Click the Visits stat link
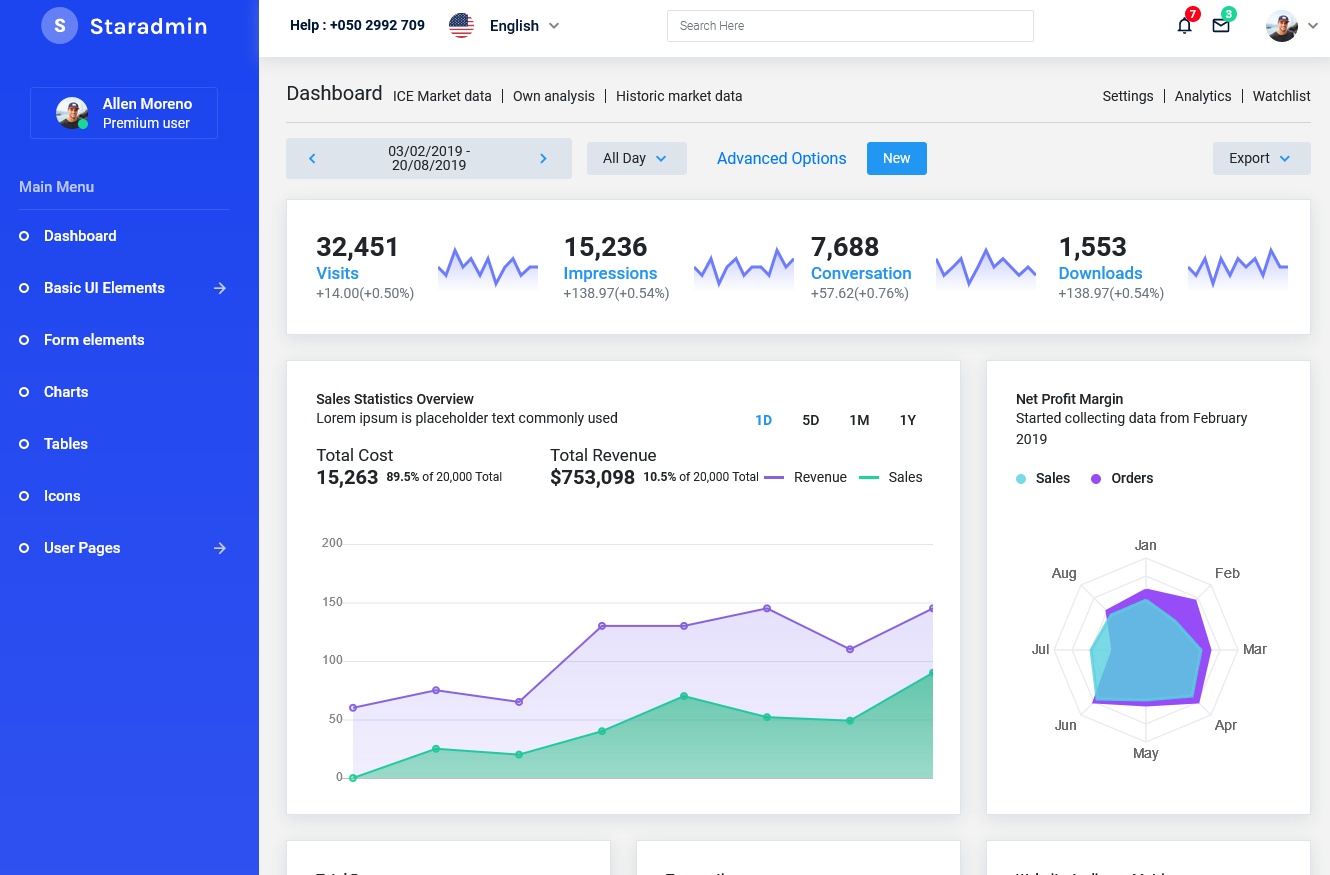Image resolution: width=1330 pixels, height=875 pixels. (337, 273)
